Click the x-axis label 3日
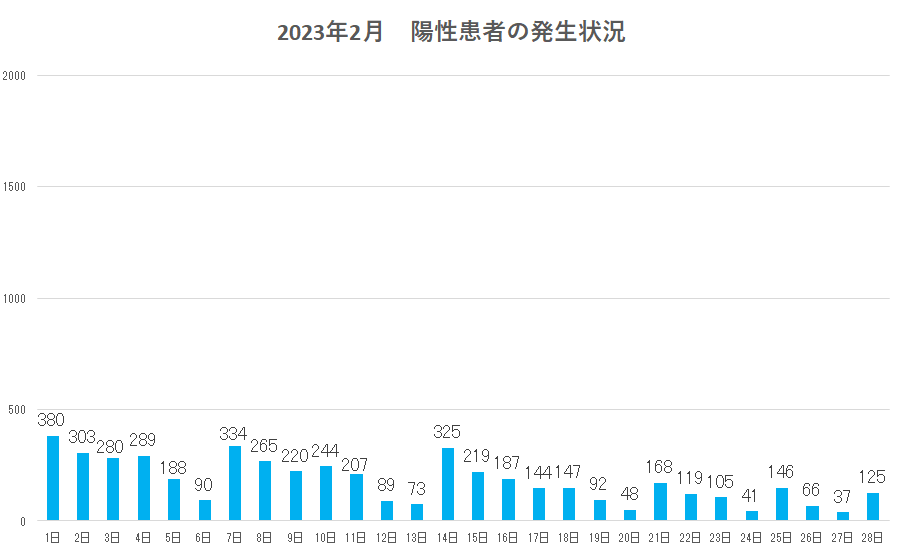 (x=112, y=538)
